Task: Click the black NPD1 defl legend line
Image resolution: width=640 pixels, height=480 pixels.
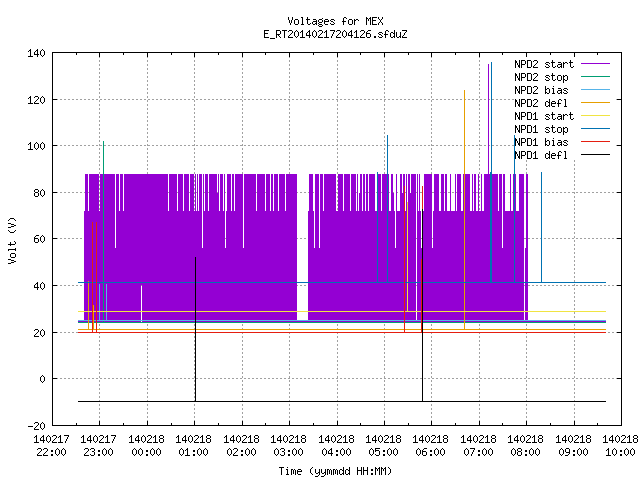Action: (595, 155)
